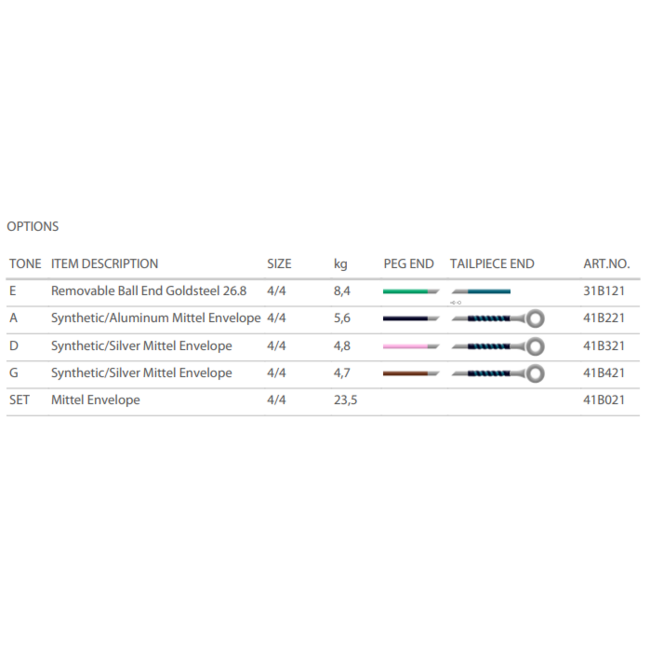
Task: Click the TAILPIECE END column header
Action: click(x=492, y=264)
